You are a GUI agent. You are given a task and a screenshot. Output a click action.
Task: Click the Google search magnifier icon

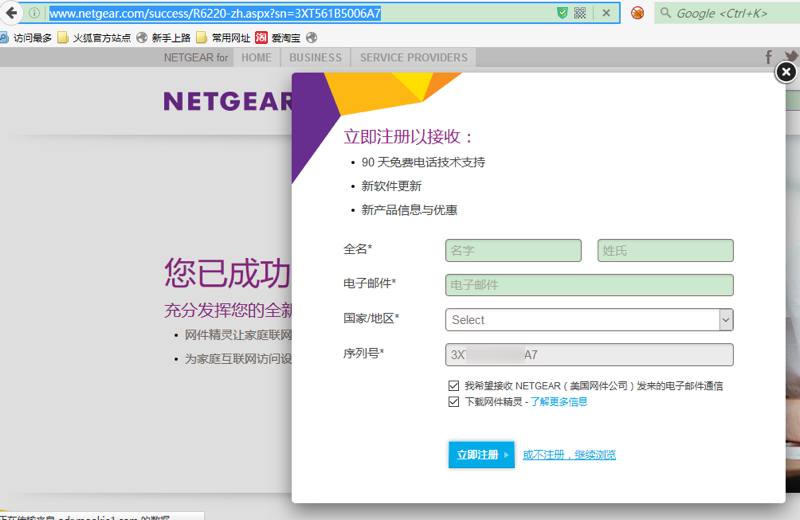coord(665,13)
